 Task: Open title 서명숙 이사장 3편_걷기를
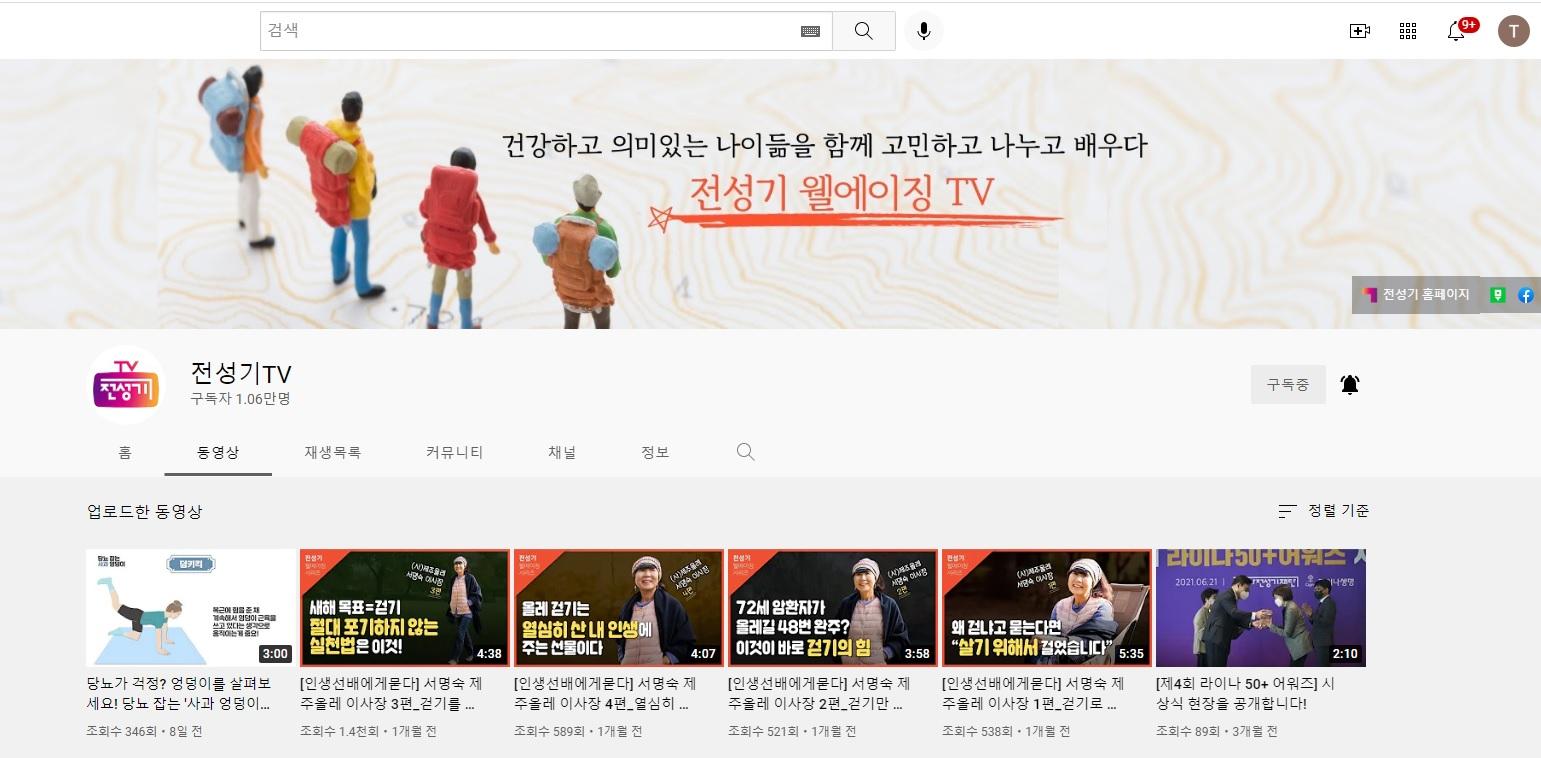pos(393,693)
